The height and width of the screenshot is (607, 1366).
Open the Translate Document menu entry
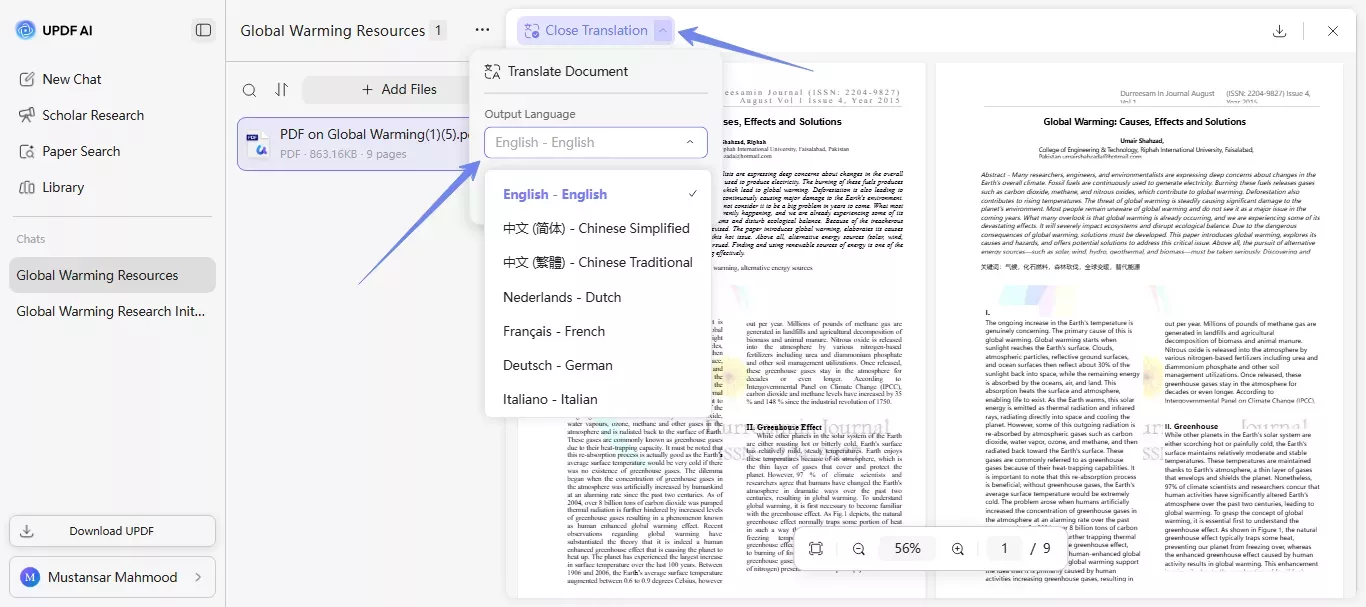pyautogui.click(x=566, y=71)
